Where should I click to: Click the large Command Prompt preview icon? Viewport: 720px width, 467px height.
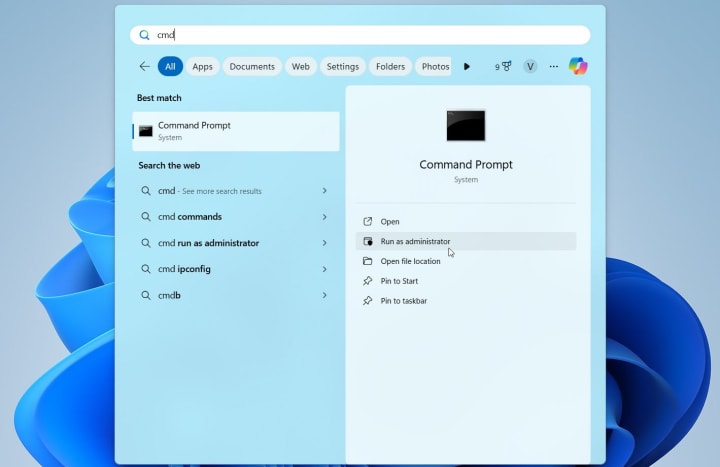pyautogui.click(x=466, y=125)
